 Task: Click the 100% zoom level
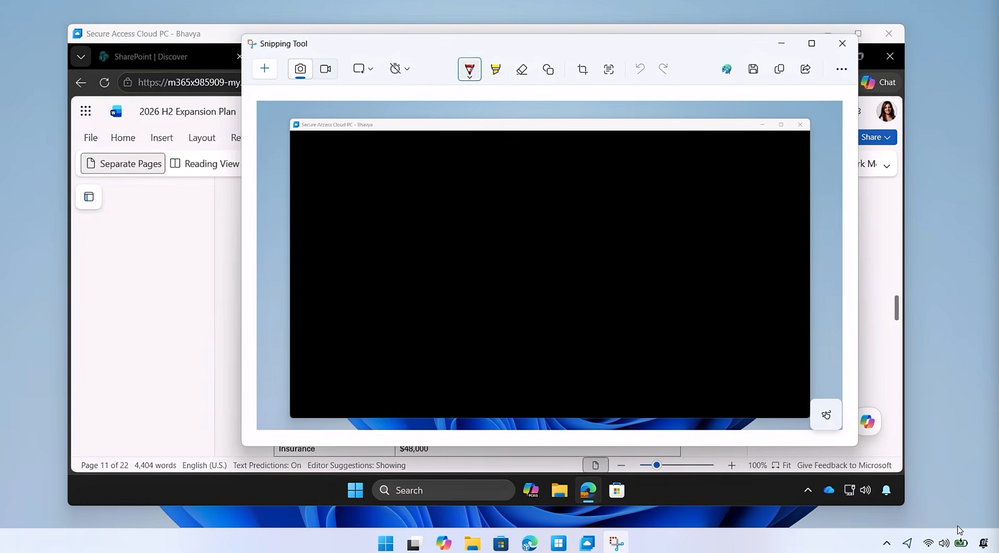point(757,466)
